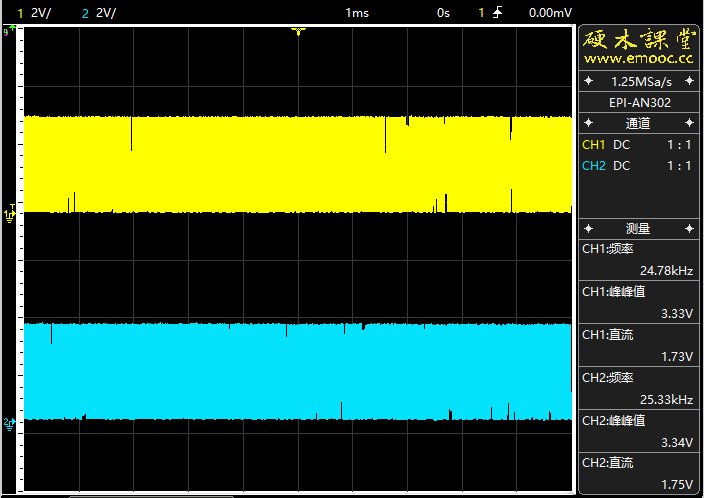Toggle the CH1 channel label

point(594,145)
